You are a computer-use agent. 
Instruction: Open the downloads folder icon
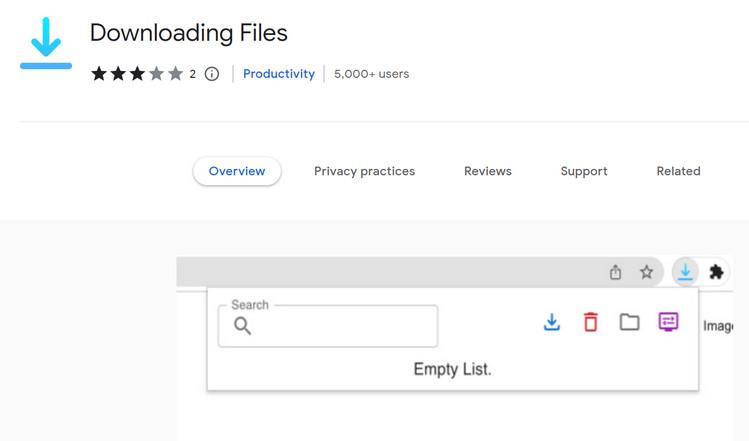point(629,322)
